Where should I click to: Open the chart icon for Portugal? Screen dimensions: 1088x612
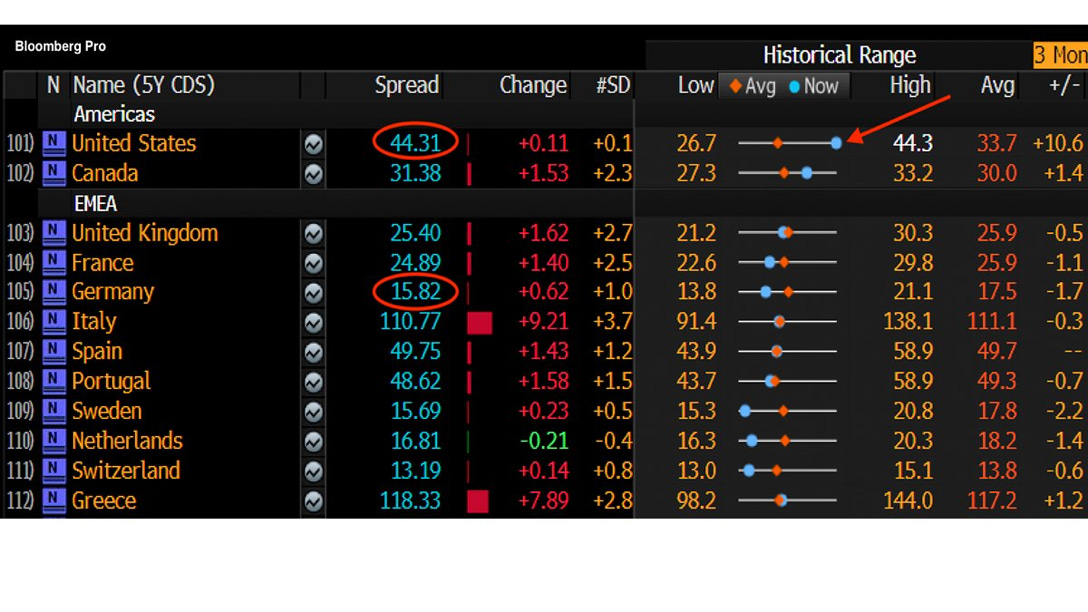[x=314, y=382]
